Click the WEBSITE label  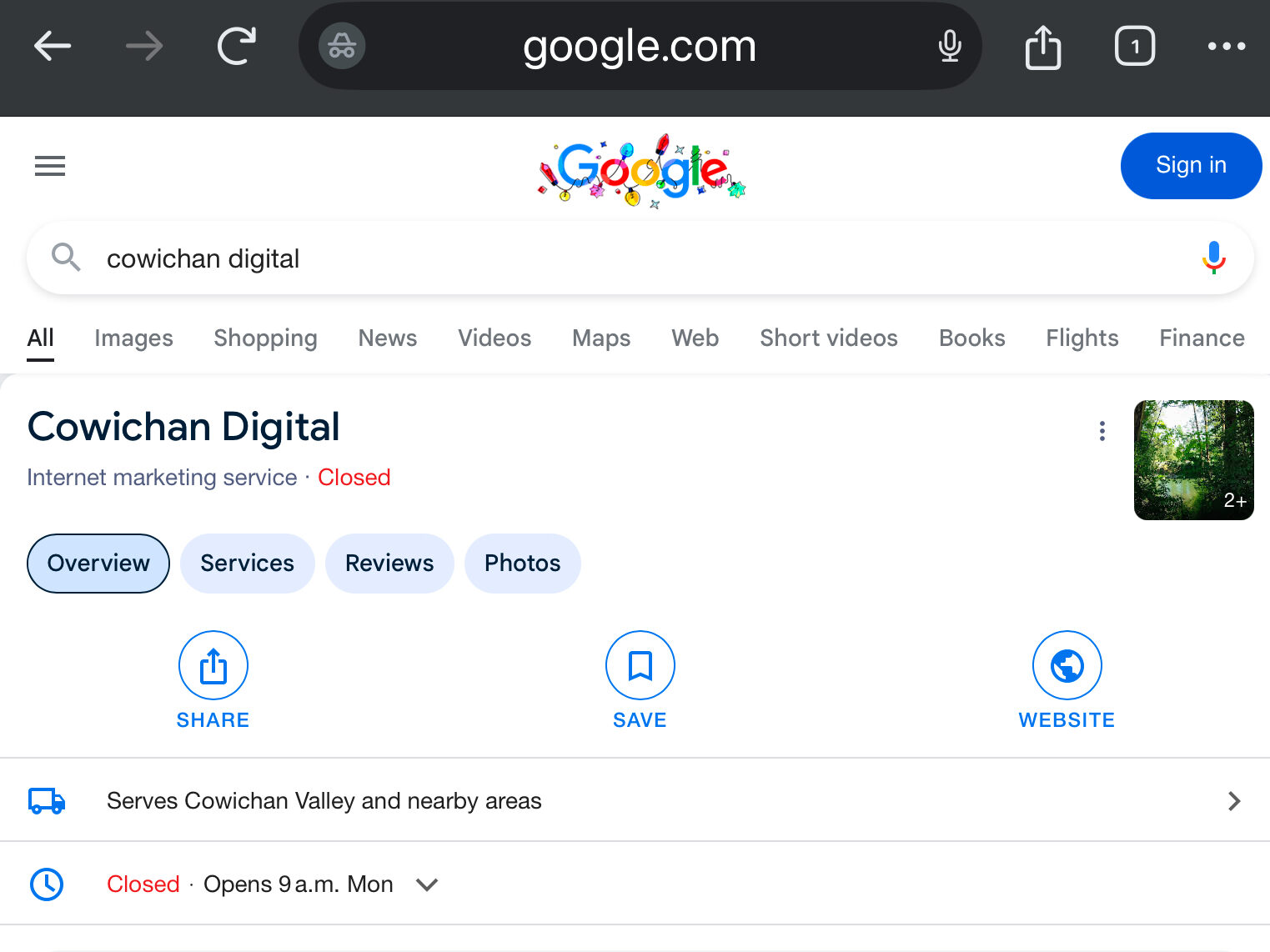point(1067,720)
